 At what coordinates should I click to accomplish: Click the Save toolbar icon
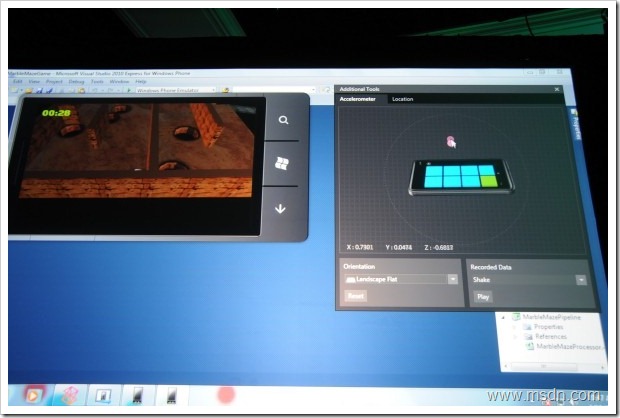40,90
